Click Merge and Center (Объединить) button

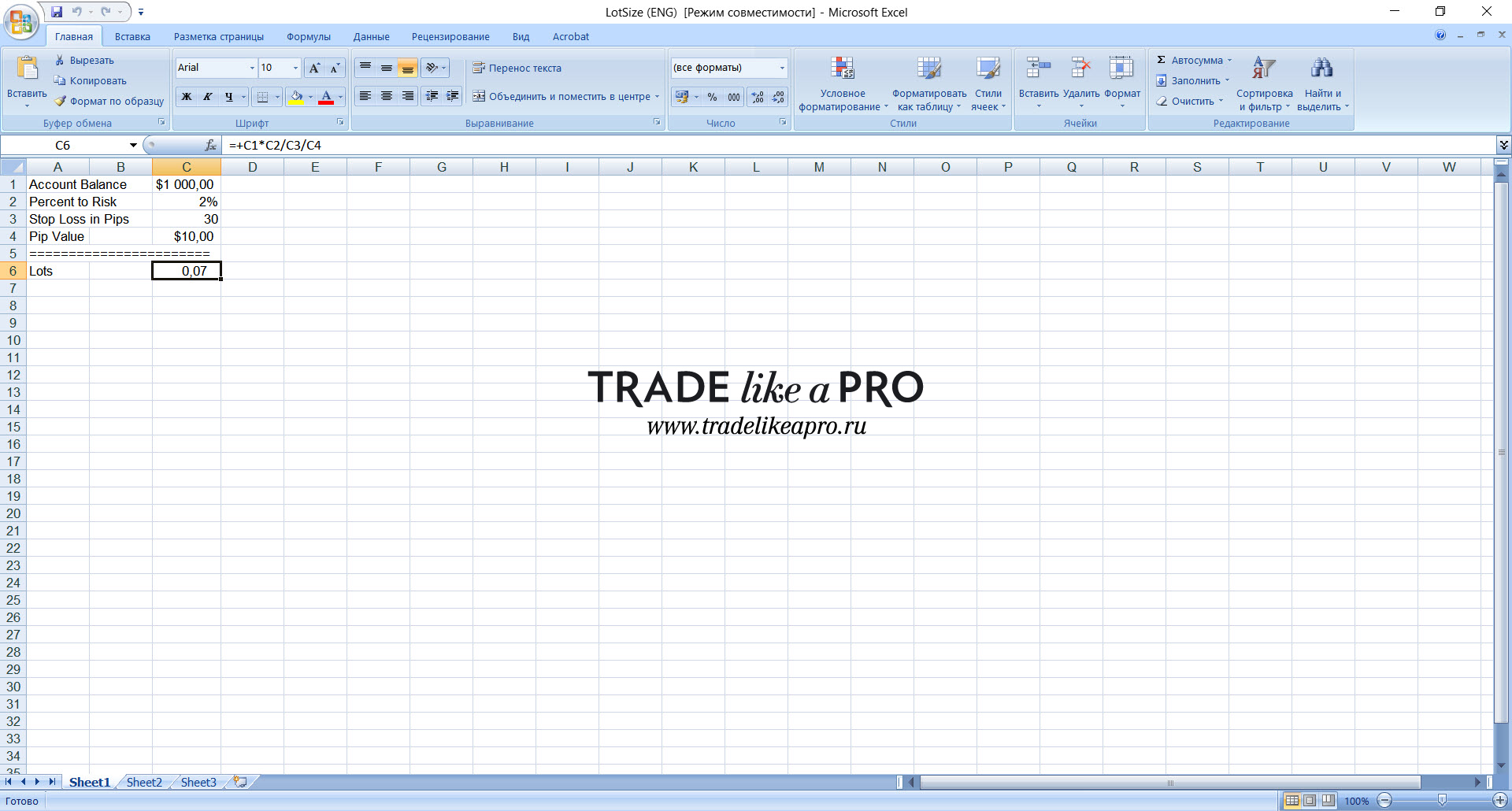coord(565,97)
